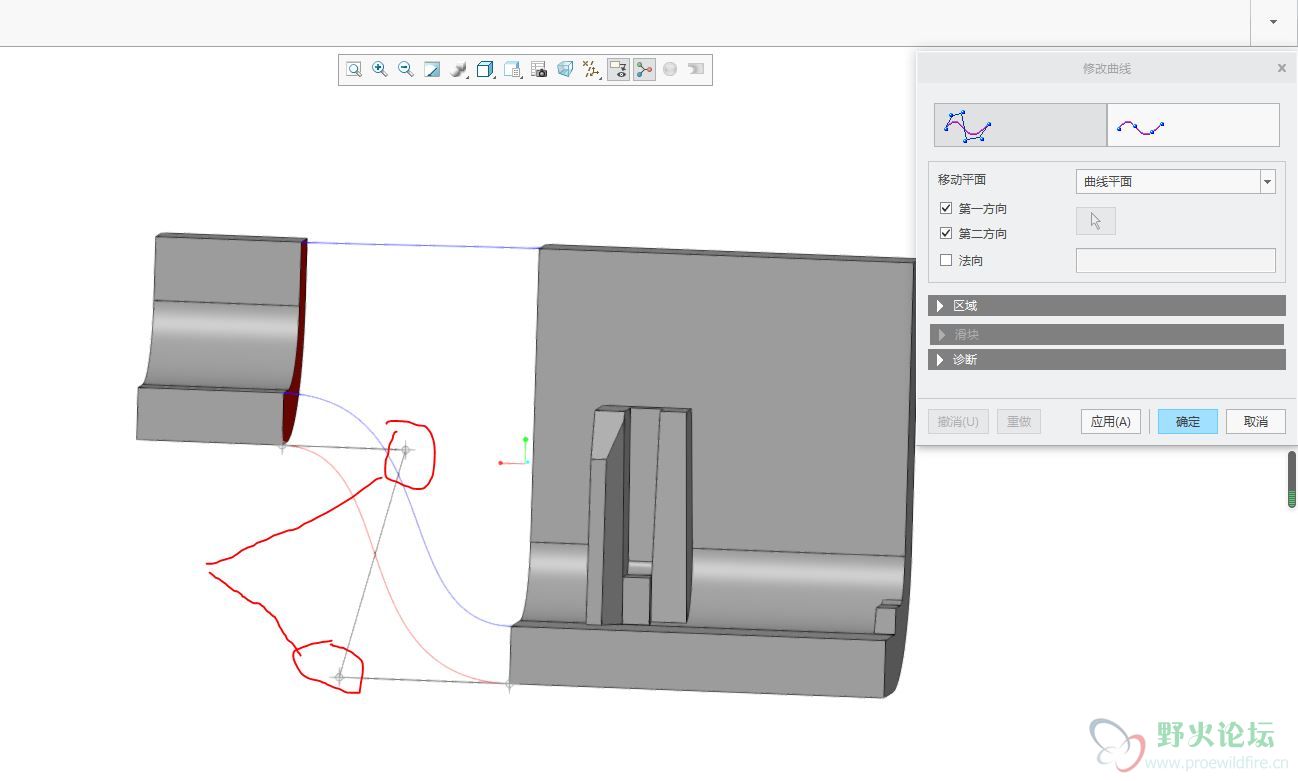Click the Repaint screen icon
Screen dimensions: 1298x781
click(x=432, y=69)
